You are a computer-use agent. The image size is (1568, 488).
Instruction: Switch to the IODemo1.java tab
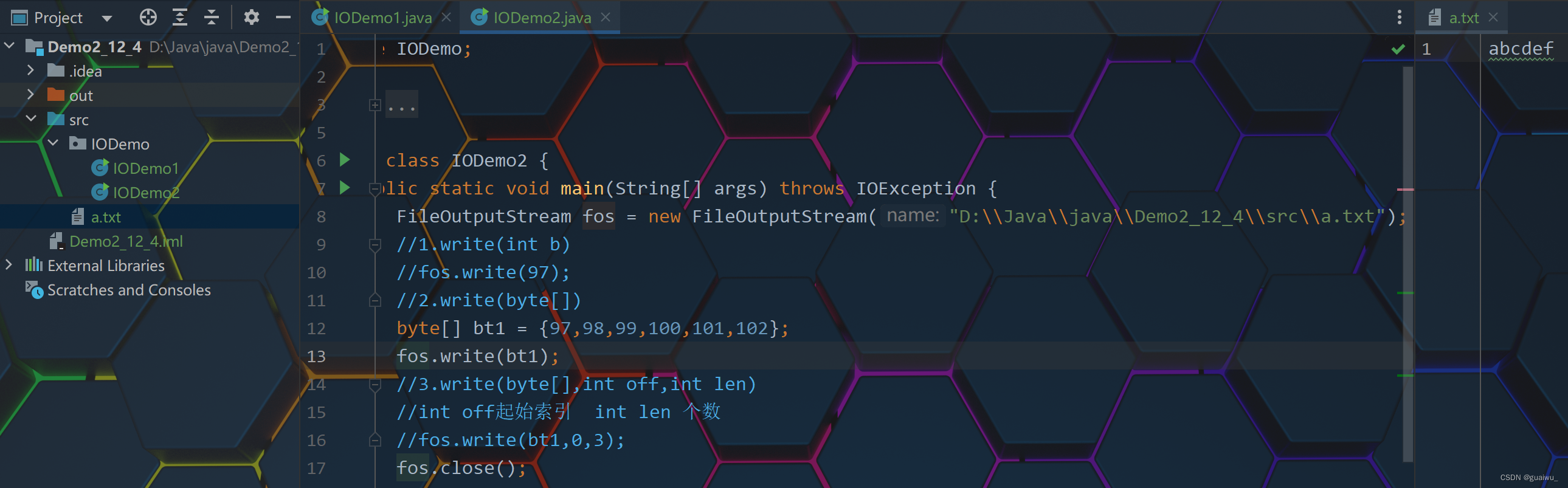[x=383, y=18]
